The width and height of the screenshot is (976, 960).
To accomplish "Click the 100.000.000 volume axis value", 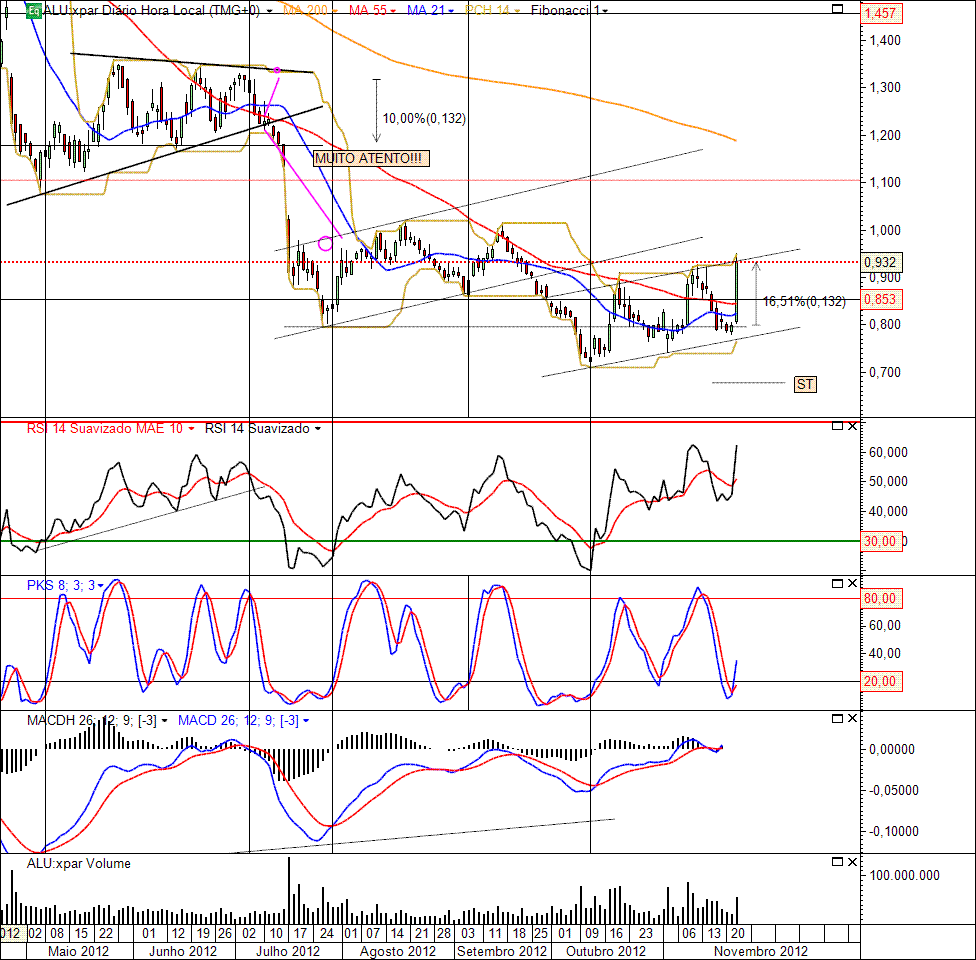I will tap(904, 875).
